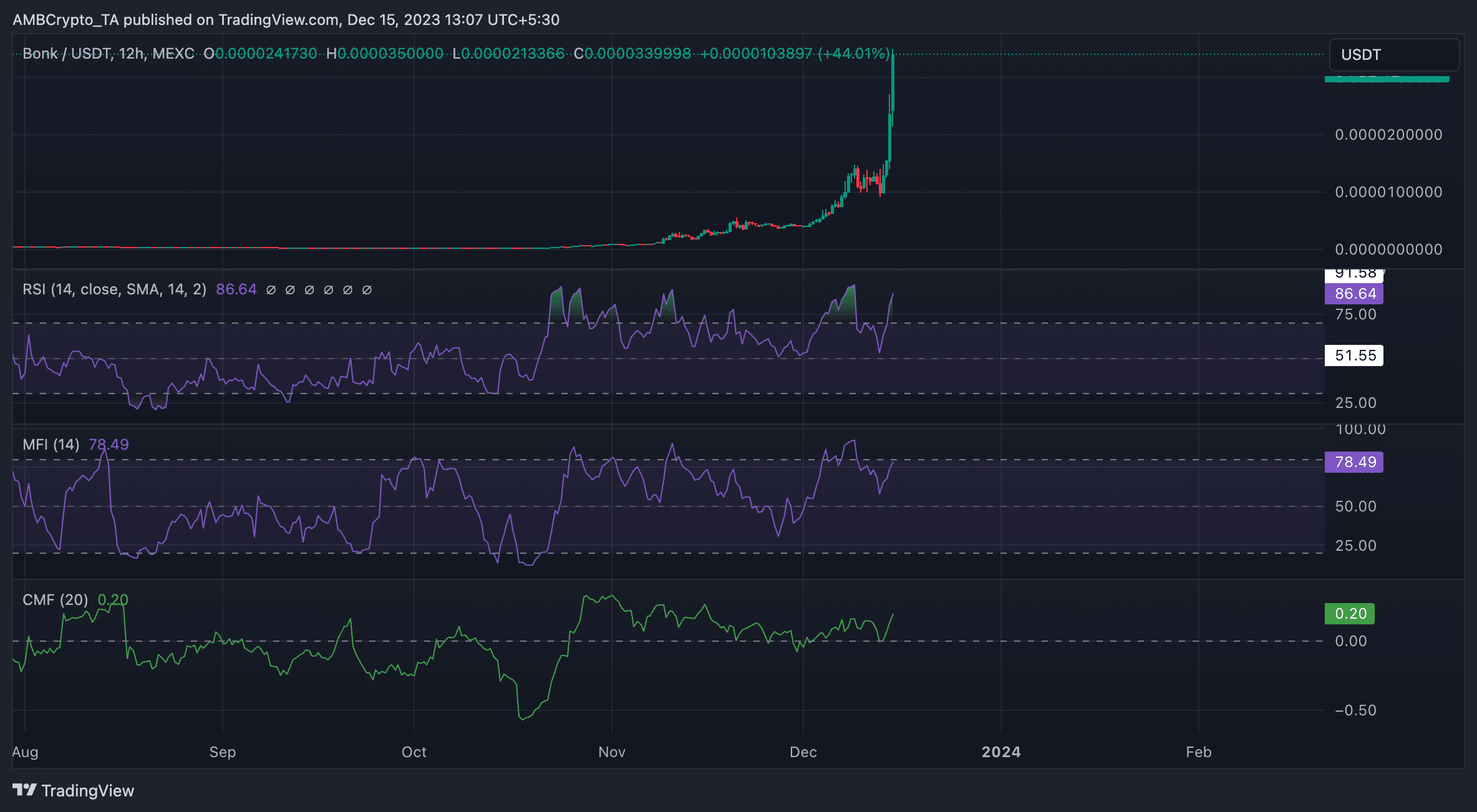Viewport: 1477px width, 812px height.
Task: Click the first Ø icon beside RSI value
Action: pyautogui.click(x=269, y=289)
